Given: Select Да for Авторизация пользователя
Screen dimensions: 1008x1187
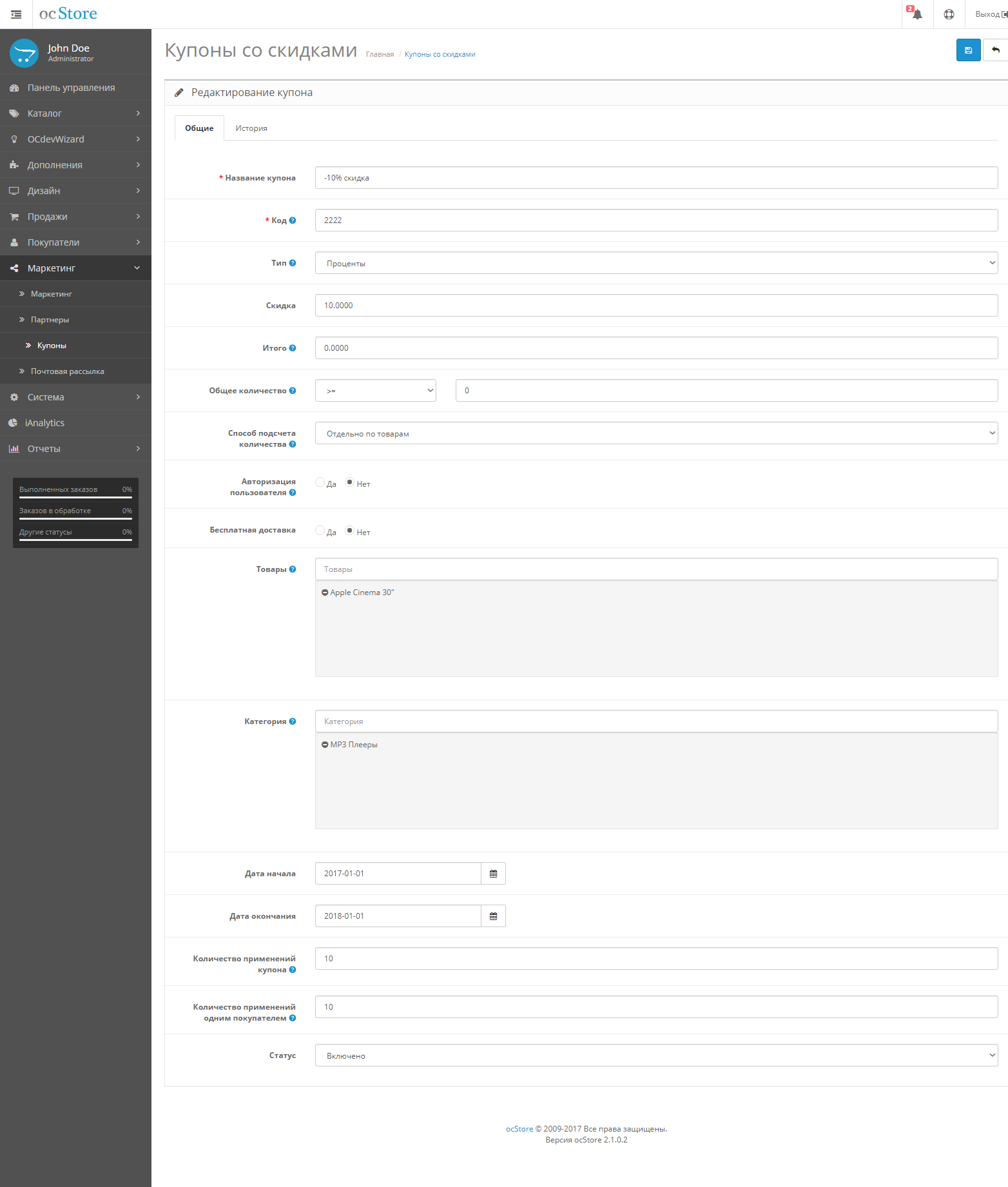Looking at the screenshot, I should tap(320, 482).
